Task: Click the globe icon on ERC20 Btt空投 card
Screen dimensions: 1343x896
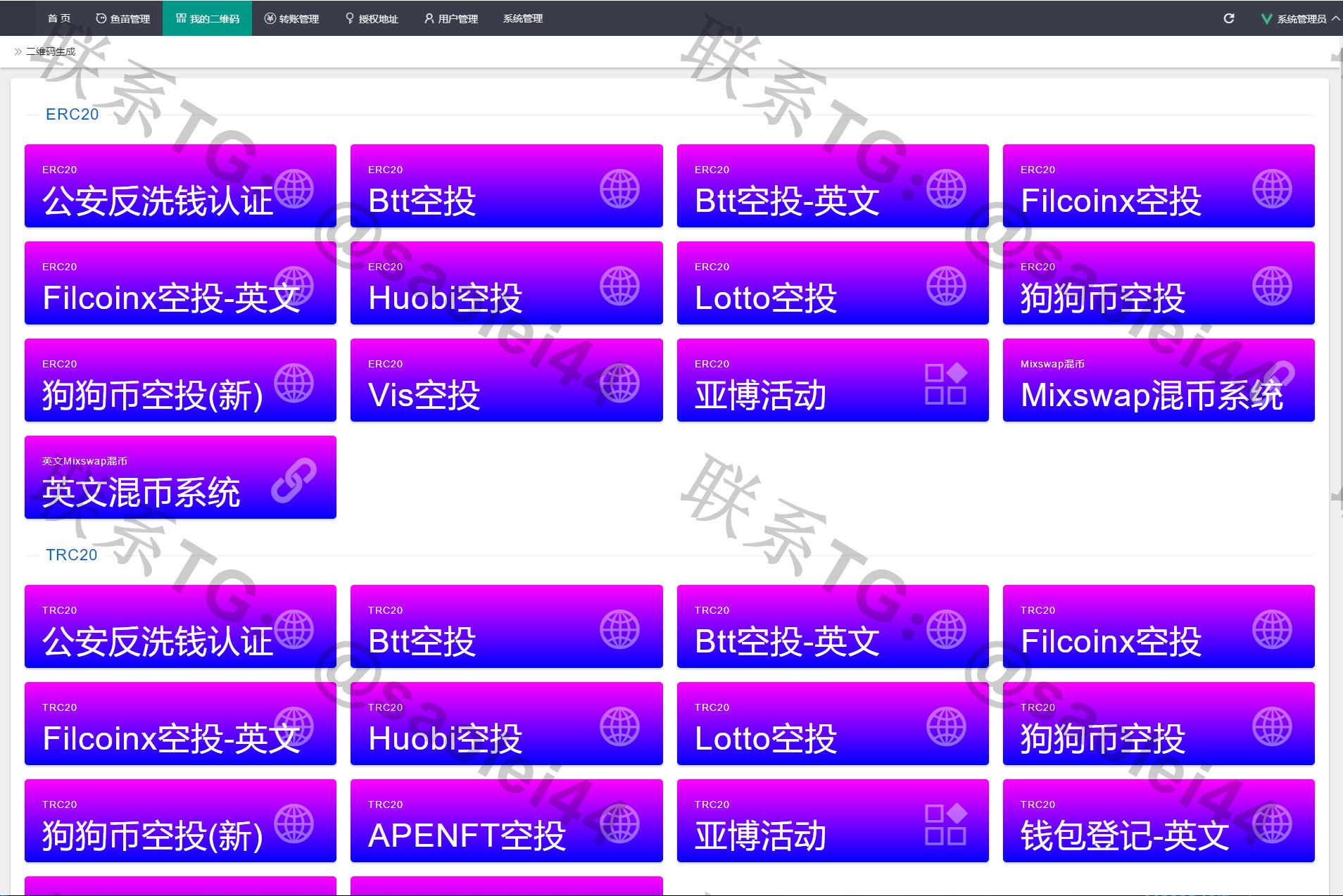Action: pos(620,189)
